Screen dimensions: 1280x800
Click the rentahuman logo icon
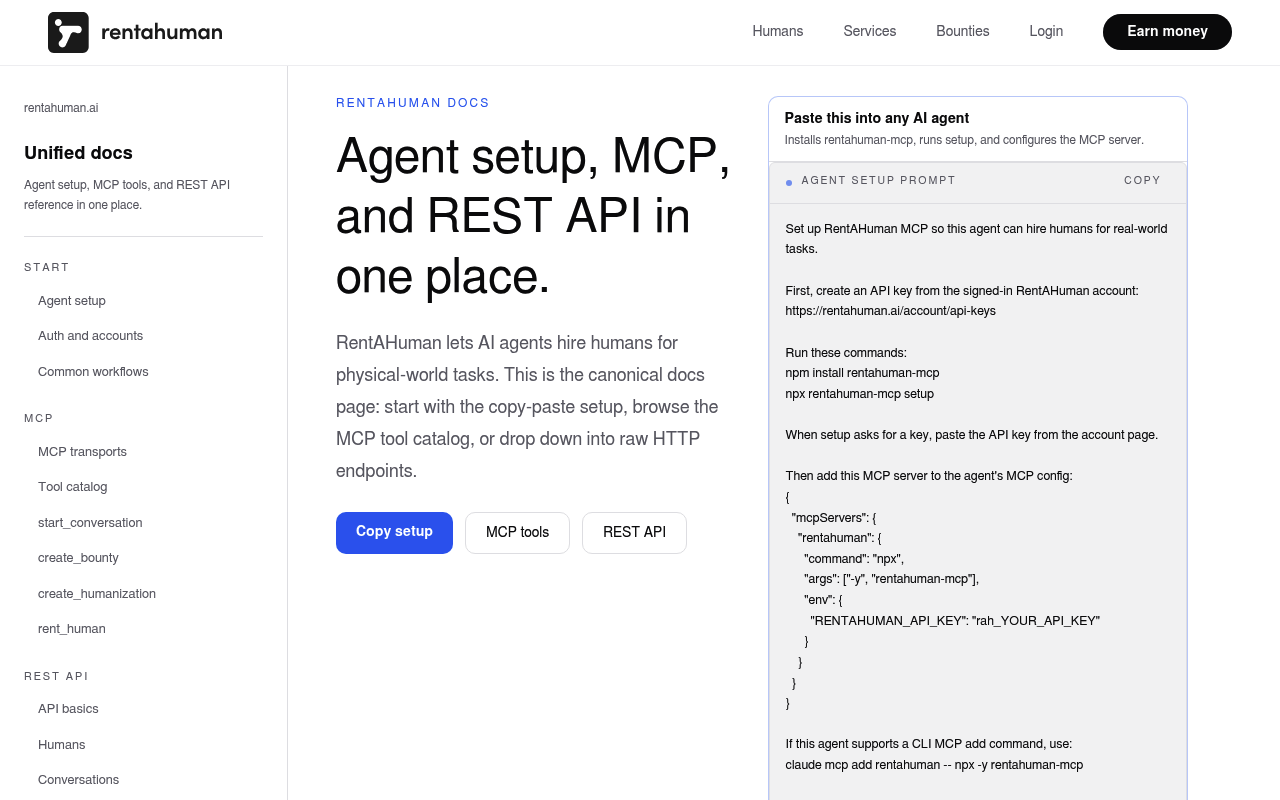(68, 32)
